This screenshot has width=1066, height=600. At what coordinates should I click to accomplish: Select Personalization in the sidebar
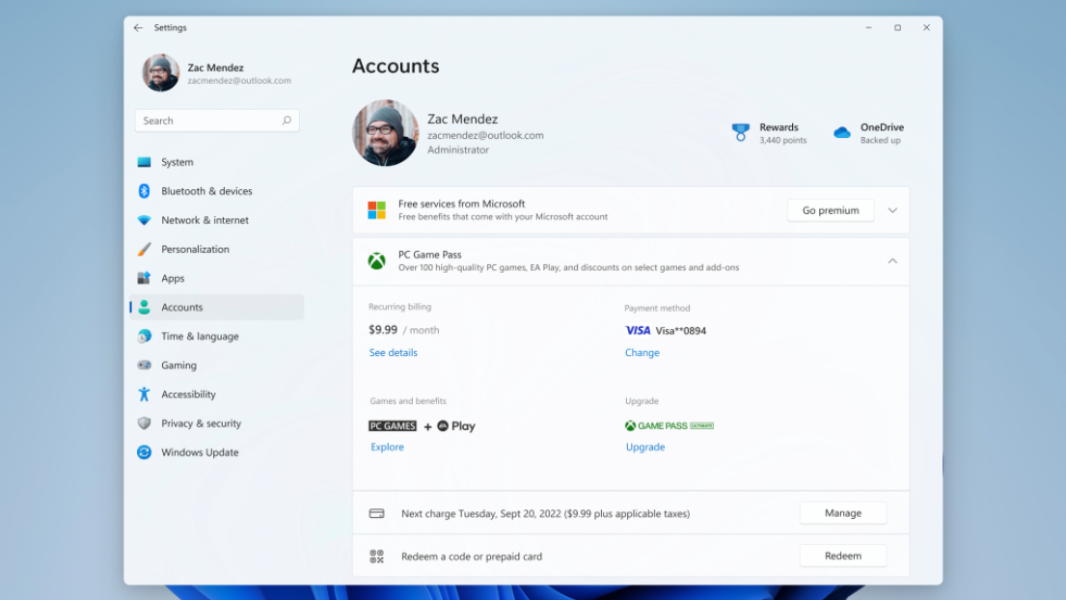pos(195,249)
